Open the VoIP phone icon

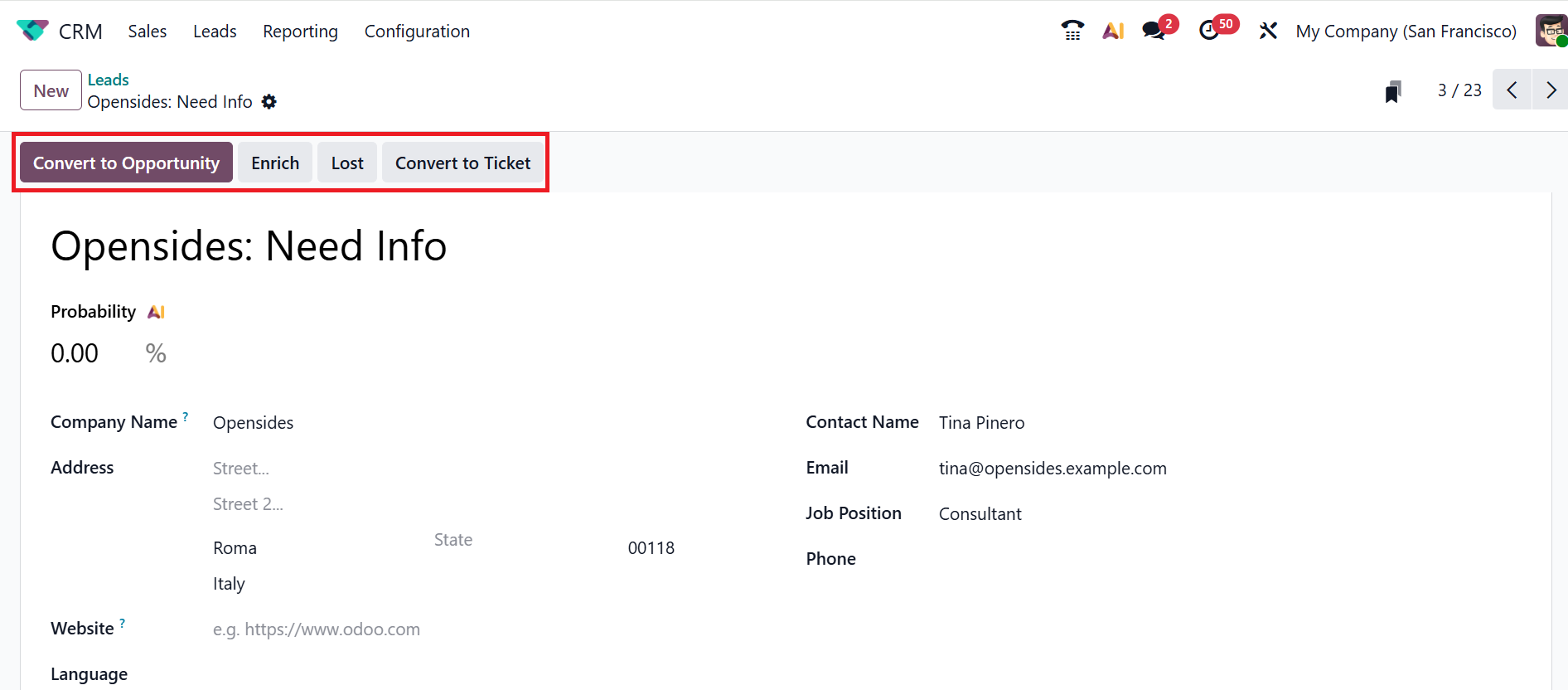pos(1072,31)
